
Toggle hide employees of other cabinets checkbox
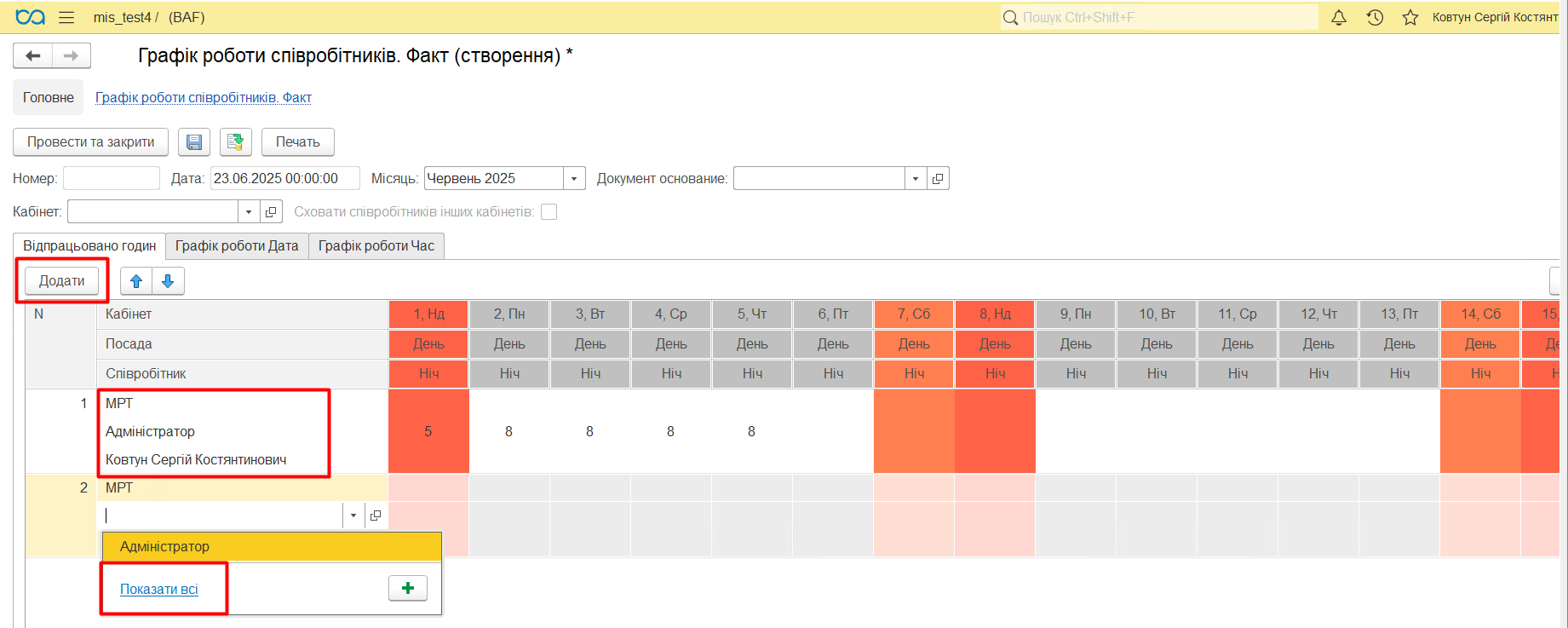click(x=549, y=212)
